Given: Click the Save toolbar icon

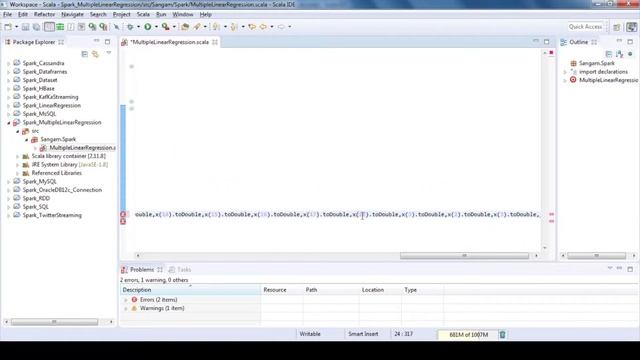Looking at the screenshot, I should click(x=25, y=27).
